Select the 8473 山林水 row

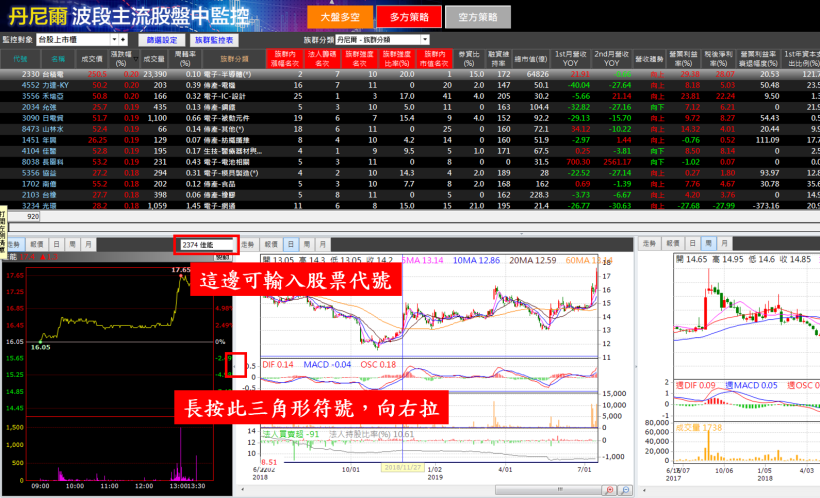(410, 129)
